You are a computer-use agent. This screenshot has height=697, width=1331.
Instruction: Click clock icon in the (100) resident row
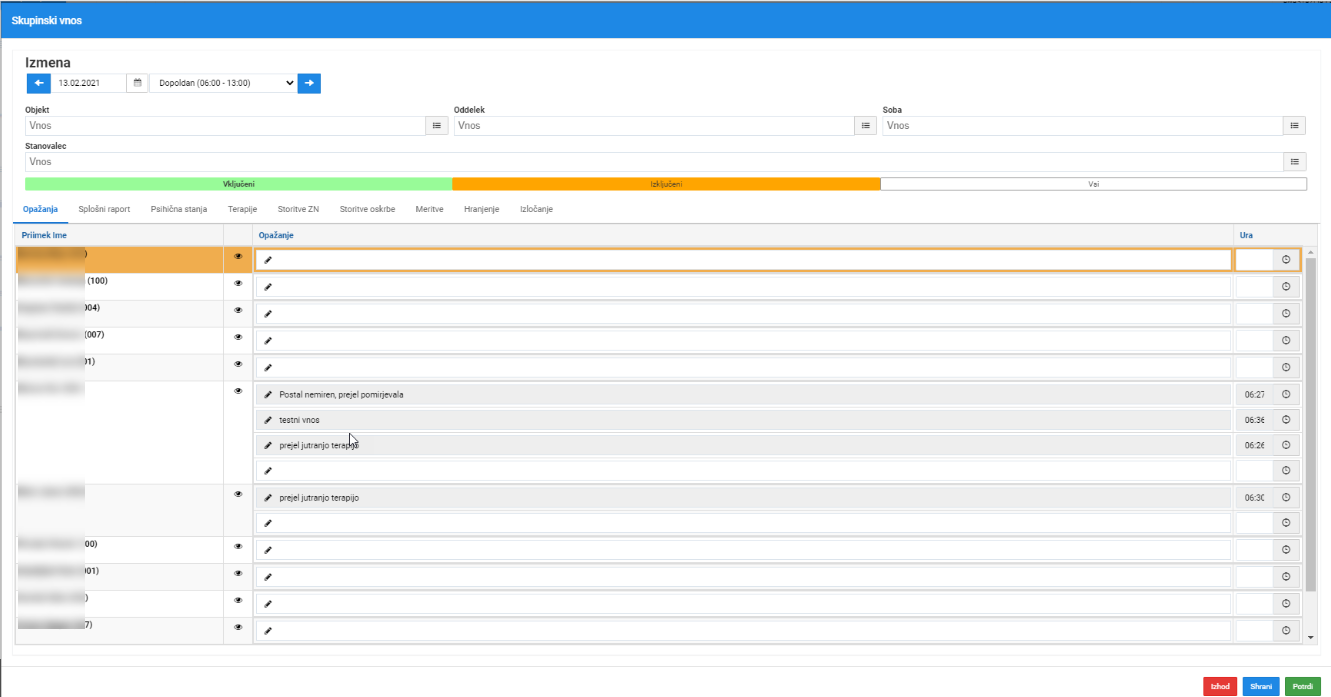coord(1286,286)
